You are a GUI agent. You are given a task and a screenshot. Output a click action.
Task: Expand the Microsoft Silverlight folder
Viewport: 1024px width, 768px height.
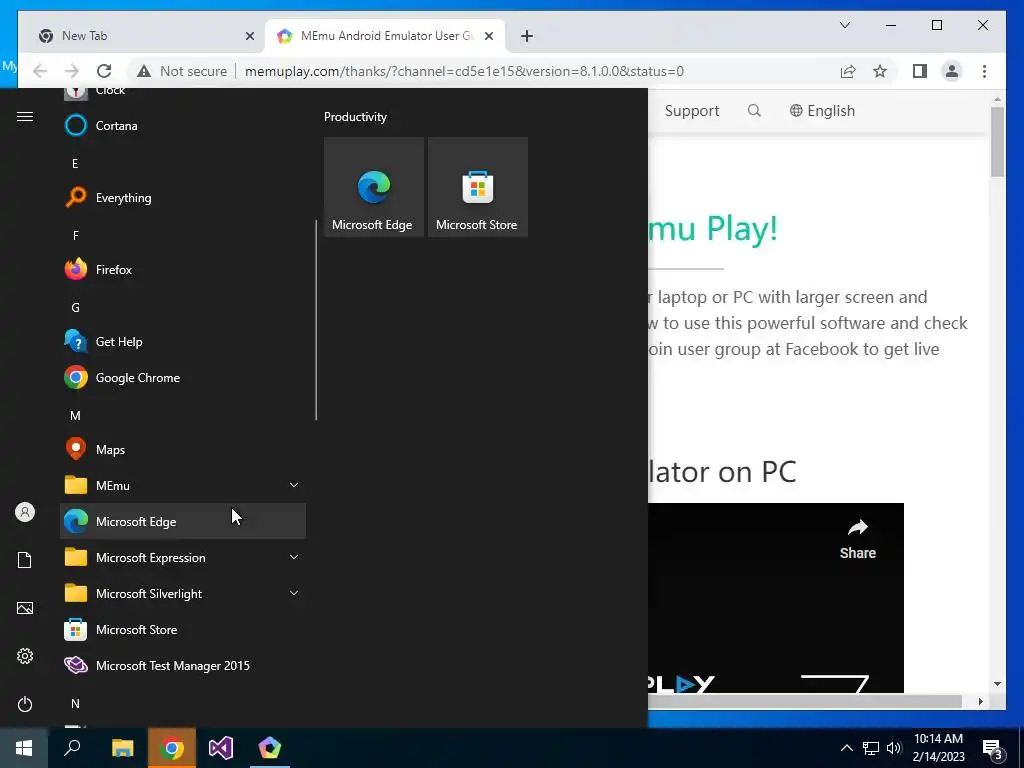[x=183, y=593]
